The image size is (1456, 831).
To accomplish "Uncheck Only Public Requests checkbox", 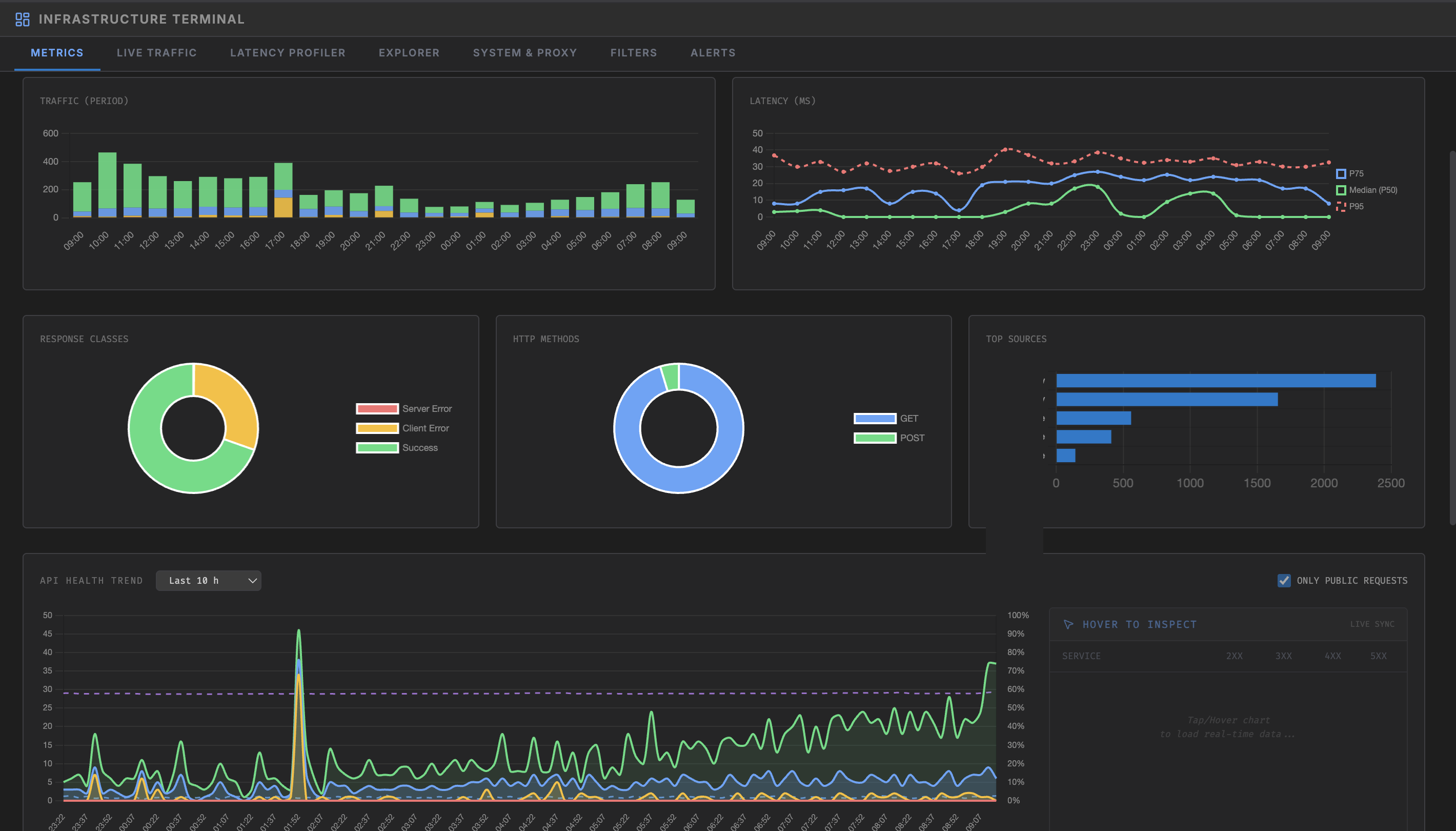I will (1284, 581).
